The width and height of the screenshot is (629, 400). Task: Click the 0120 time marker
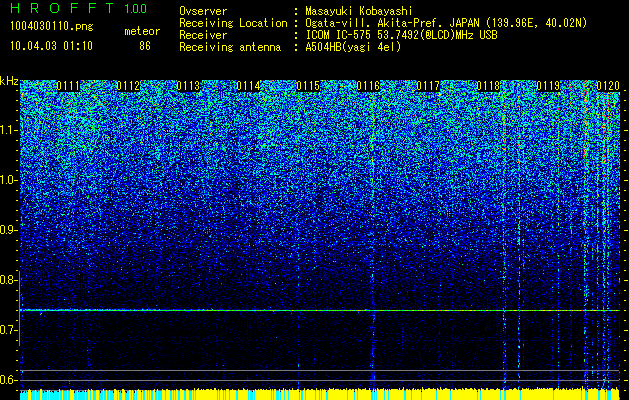(x=608, y=86)
